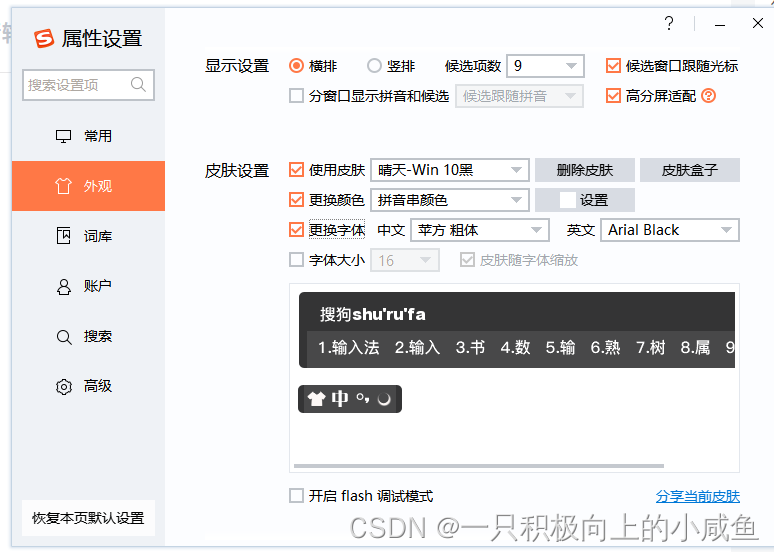Image resolution: width=774 pixels, height=552 pixels.
Task: Open the 候选项数 dropdown showing 9
Action: click(x=545, y=66)
